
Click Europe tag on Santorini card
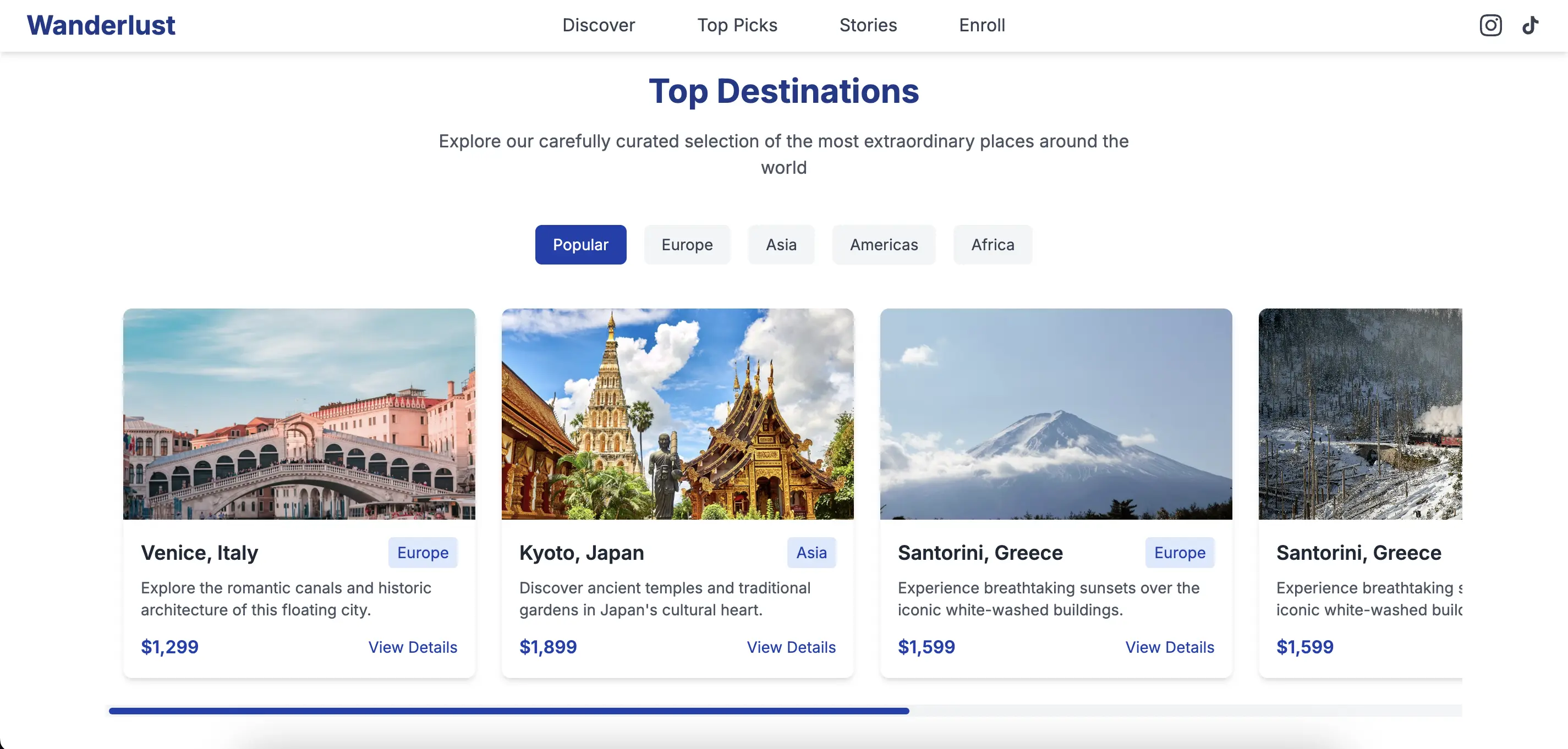coord(1180,553)
